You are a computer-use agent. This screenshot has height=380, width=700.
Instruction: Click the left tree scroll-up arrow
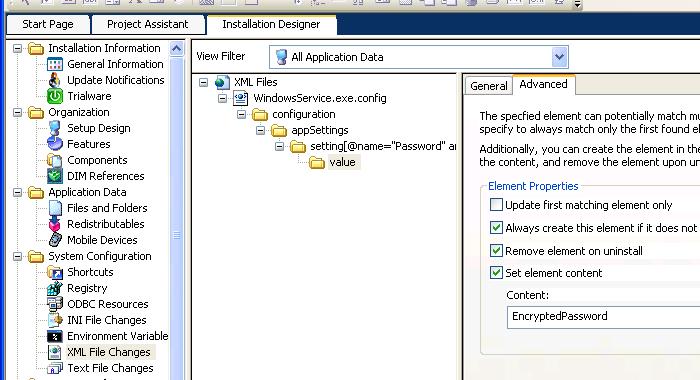click(x=177, y=48)
